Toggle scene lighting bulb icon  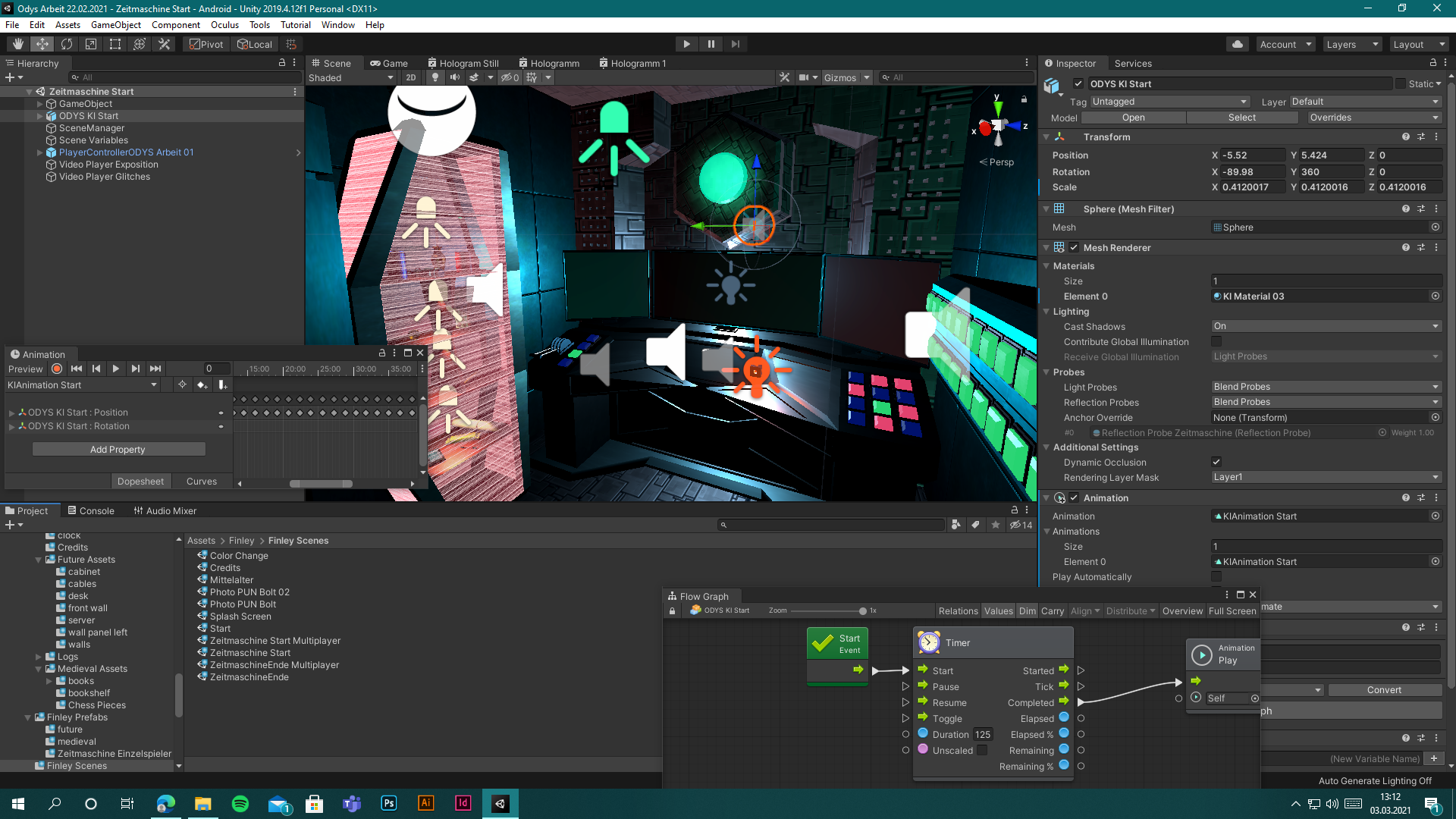point(435,77)
